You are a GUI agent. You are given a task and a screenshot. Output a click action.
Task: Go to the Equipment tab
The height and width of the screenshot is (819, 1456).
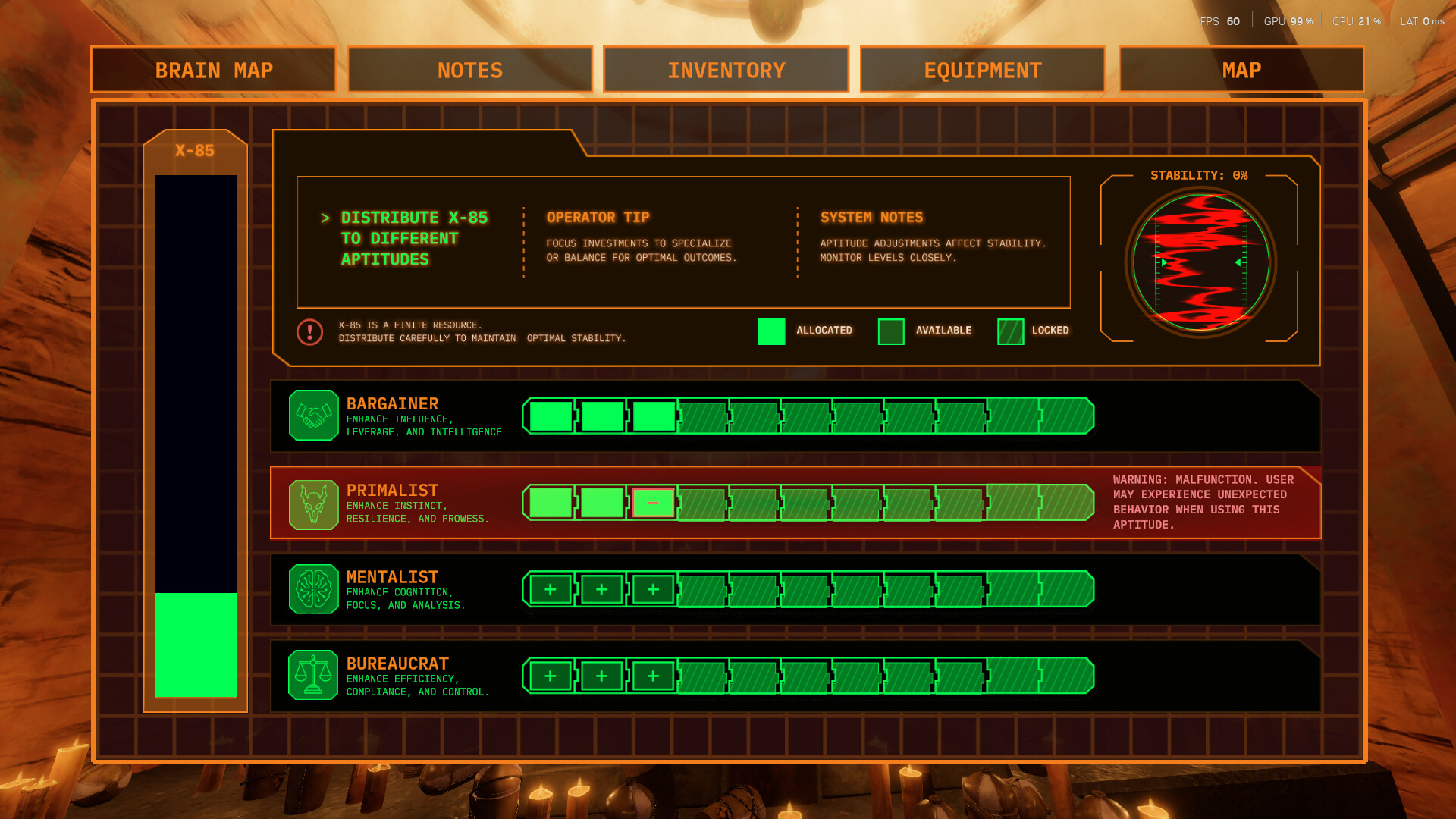click(x=983, y=70)
